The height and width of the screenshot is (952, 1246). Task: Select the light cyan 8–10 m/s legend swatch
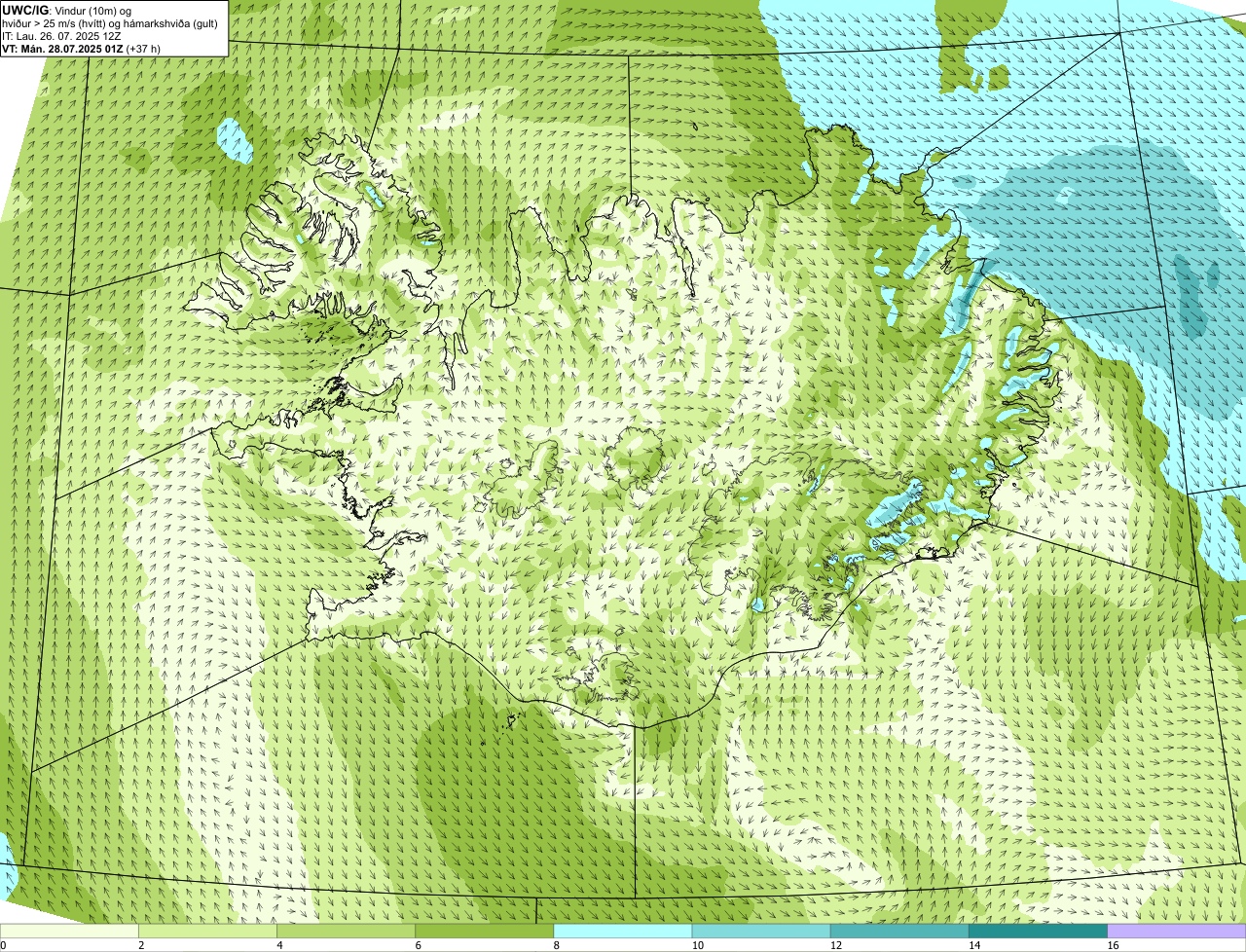point(623,932)
